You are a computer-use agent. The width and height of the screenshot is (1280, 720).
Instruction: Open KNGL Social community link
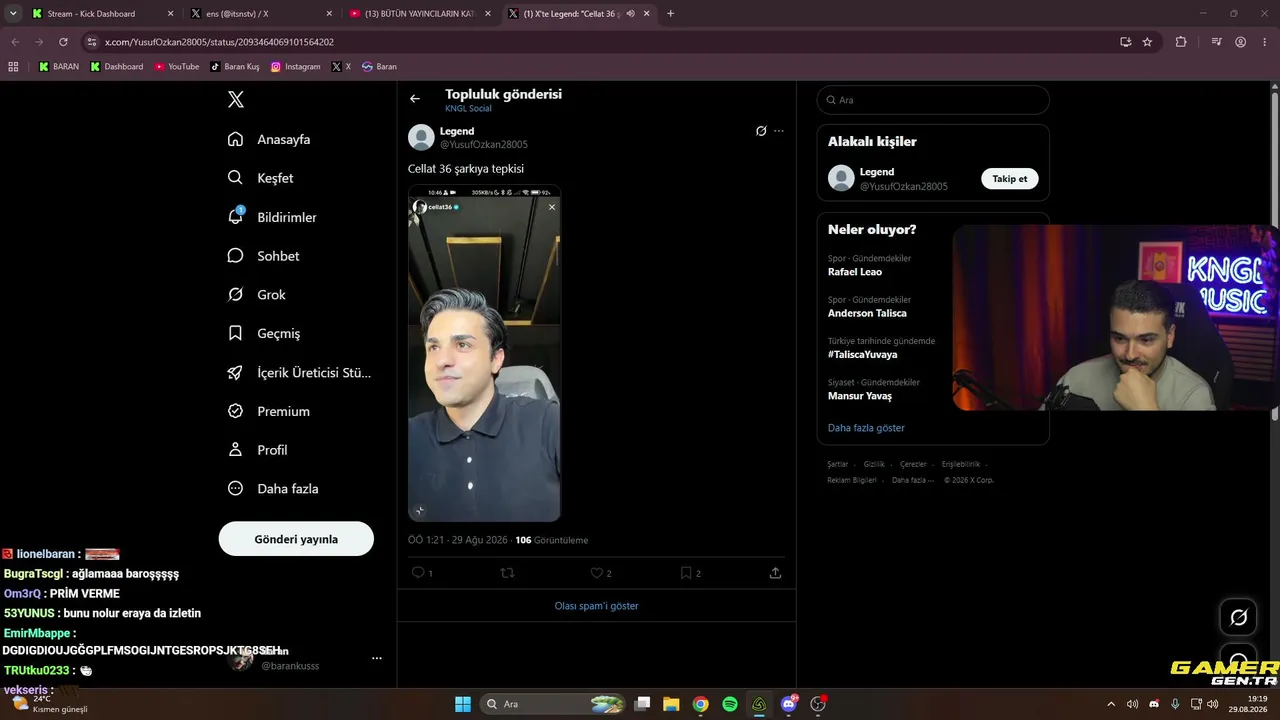pyautogui.click(x=468, y=108)
